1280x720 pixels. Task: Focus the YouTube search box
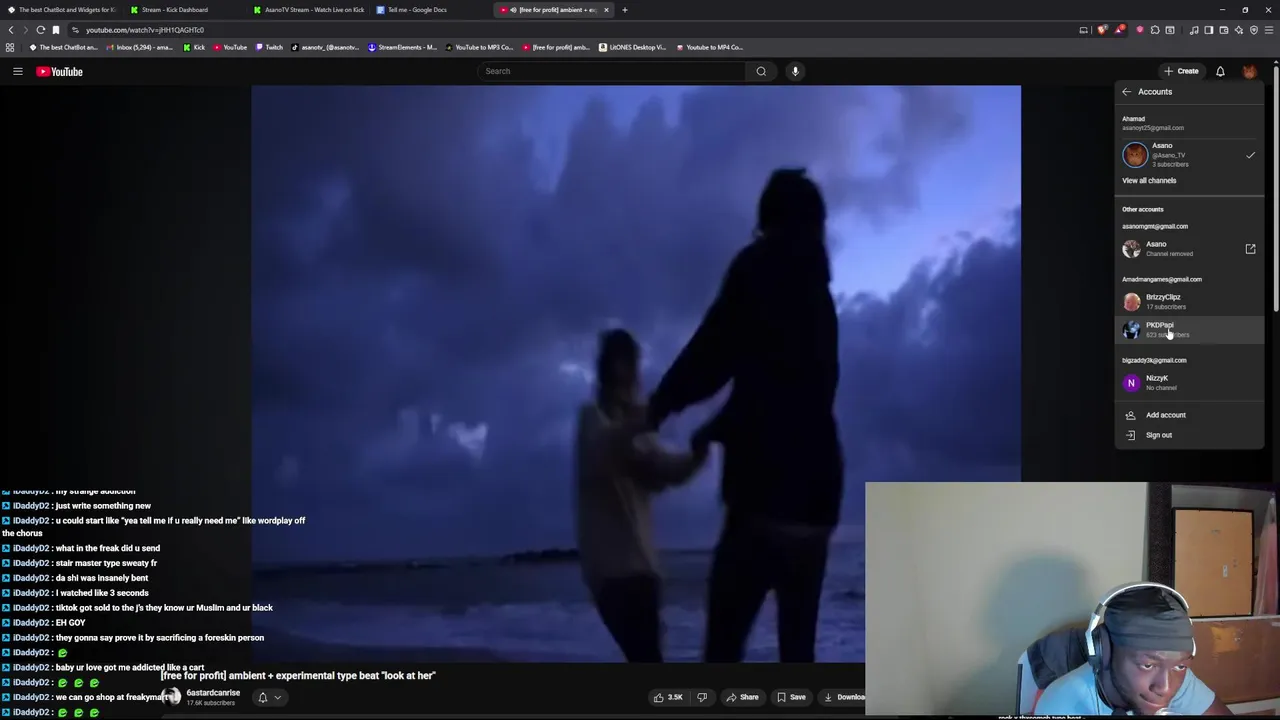coord(612,71)
